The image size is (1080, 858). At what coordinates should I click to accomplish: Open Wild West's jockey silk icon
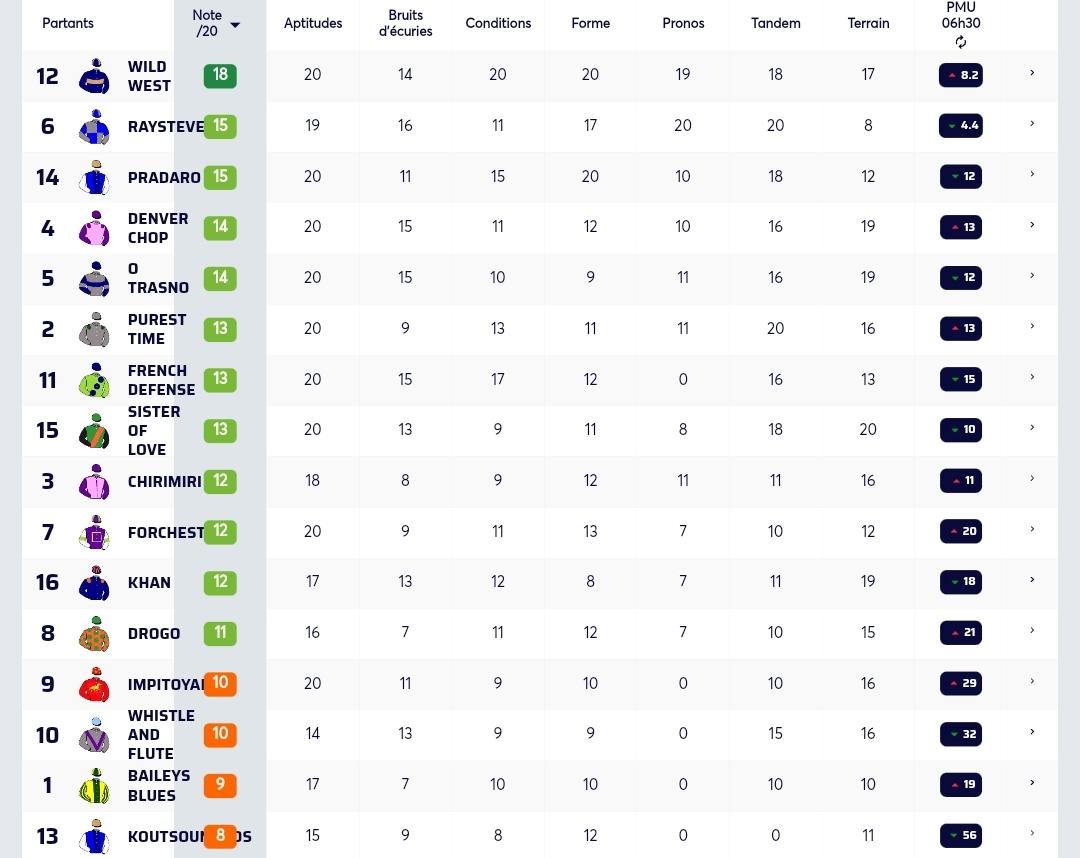[x=94, y=76]
